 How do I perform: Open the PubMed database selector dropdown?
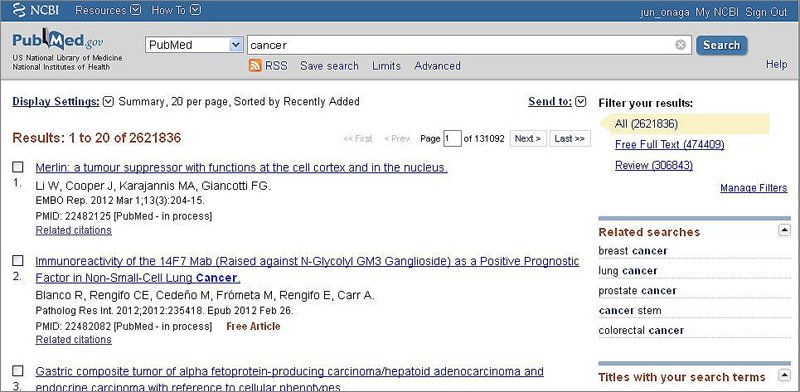tap(193, 45)
